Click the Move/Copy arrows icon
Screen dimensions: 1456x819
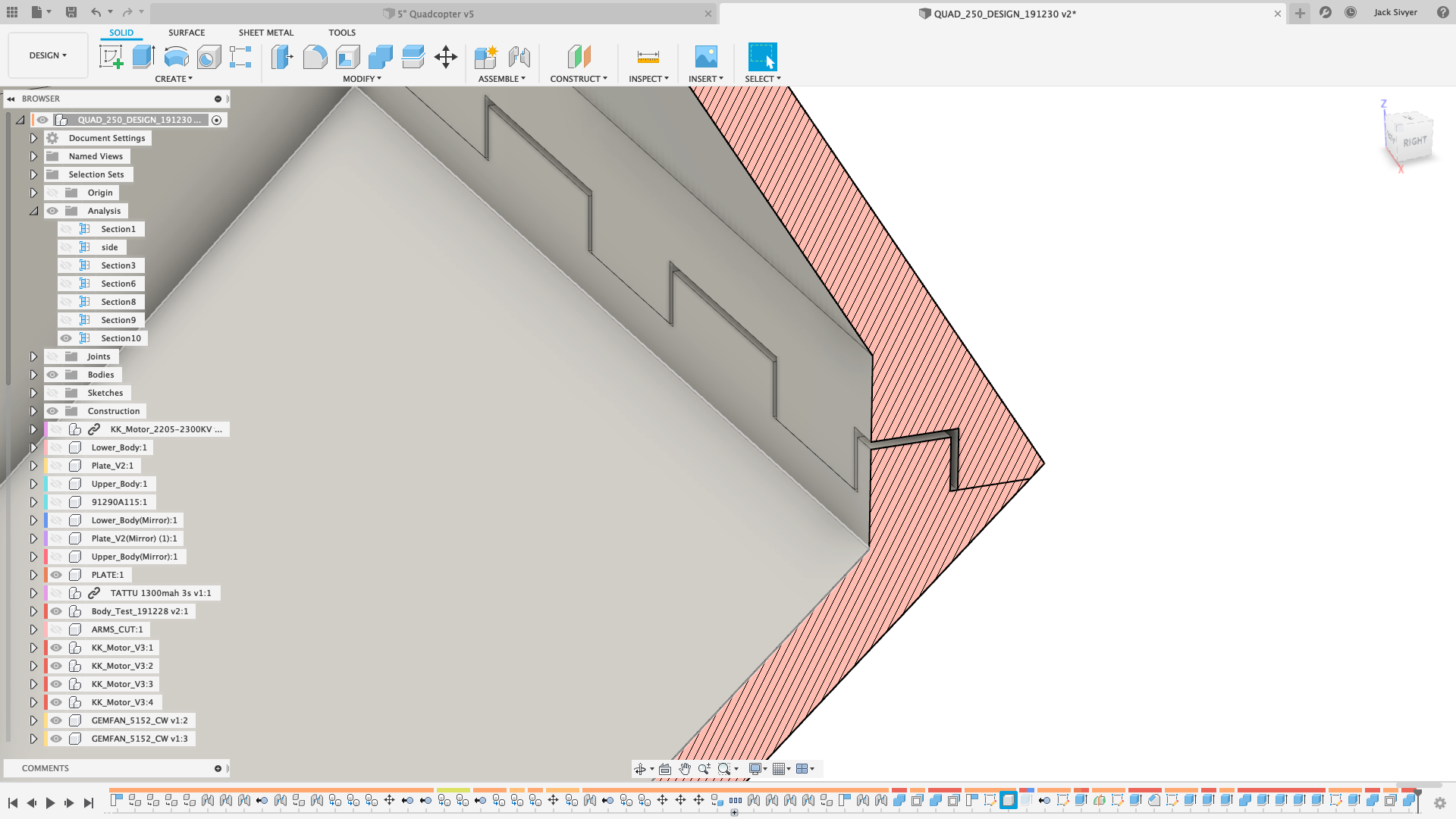pyautogui.click(x=445, y=57)
